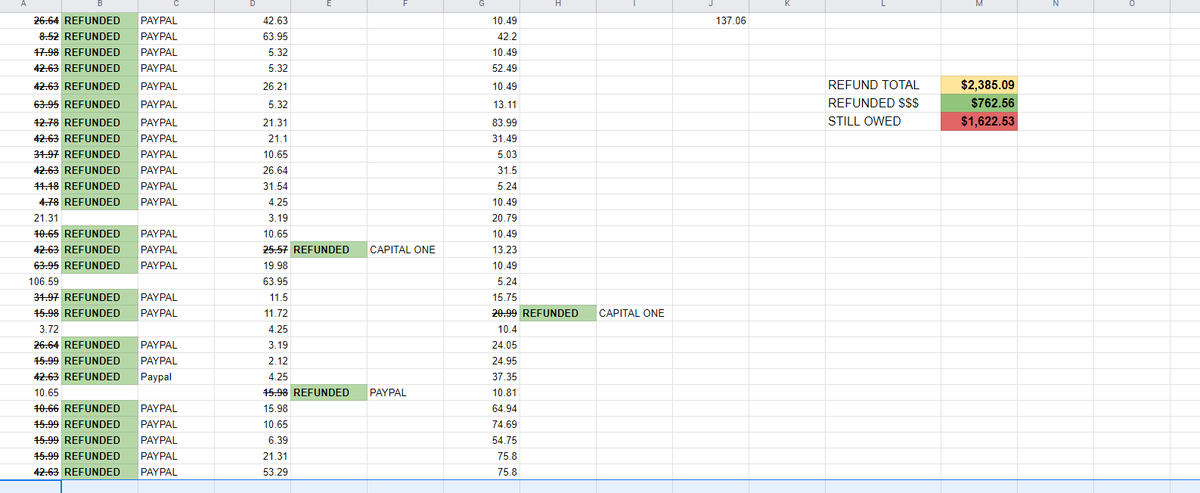Screen dimensions: 1200x493
Task: Select column L header
Action: (x=883, y=5)
